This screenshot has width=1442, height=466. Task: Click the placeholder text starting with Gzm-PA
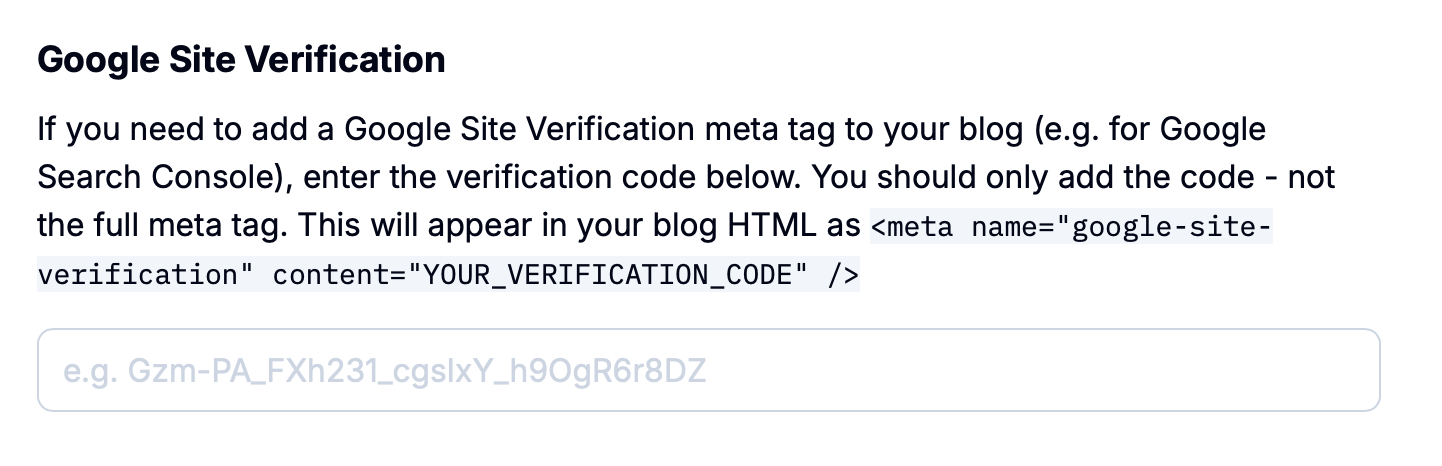tap(385, 372)
